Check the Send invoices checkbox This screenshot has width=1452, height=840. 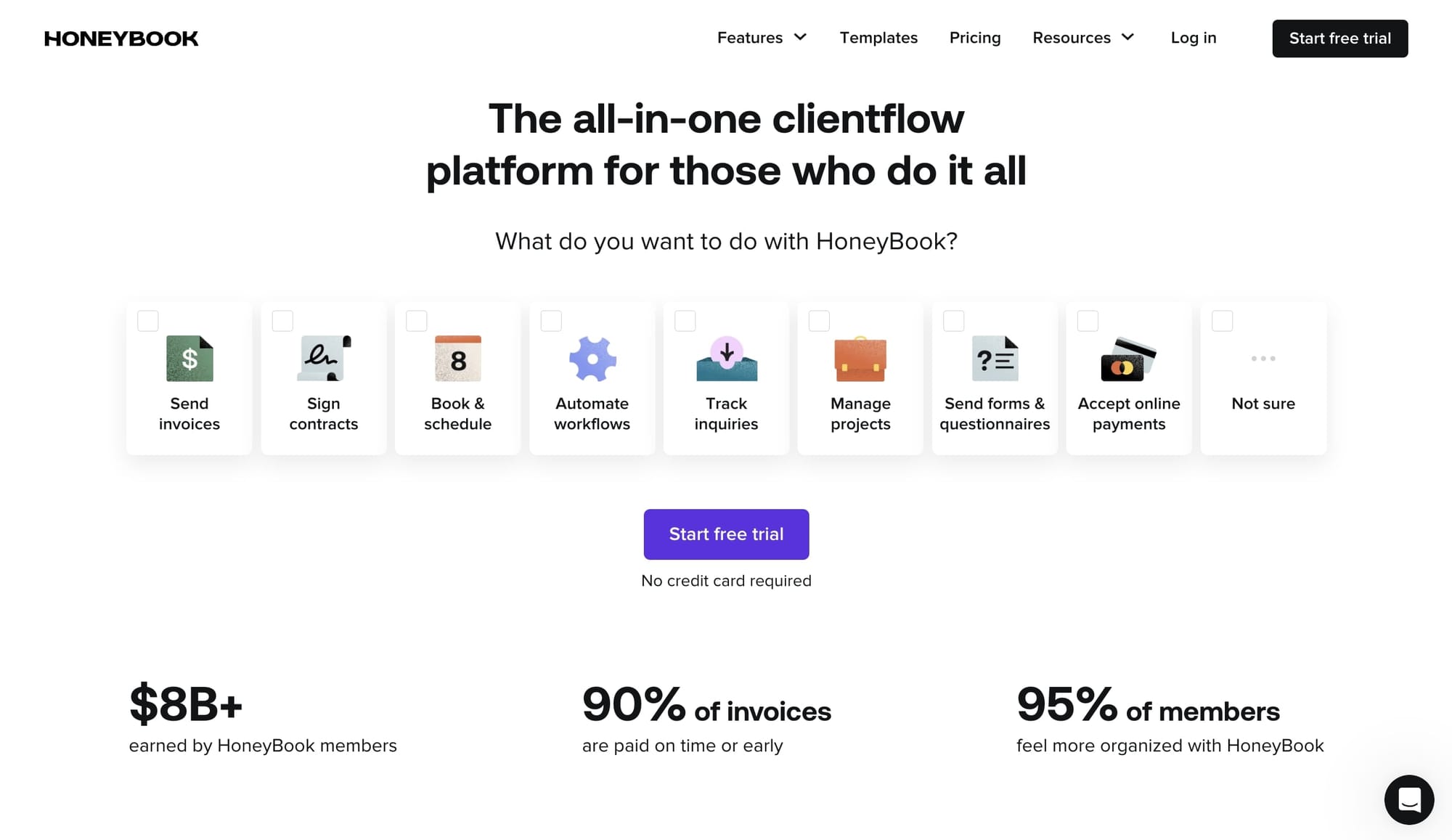(148, 321)
